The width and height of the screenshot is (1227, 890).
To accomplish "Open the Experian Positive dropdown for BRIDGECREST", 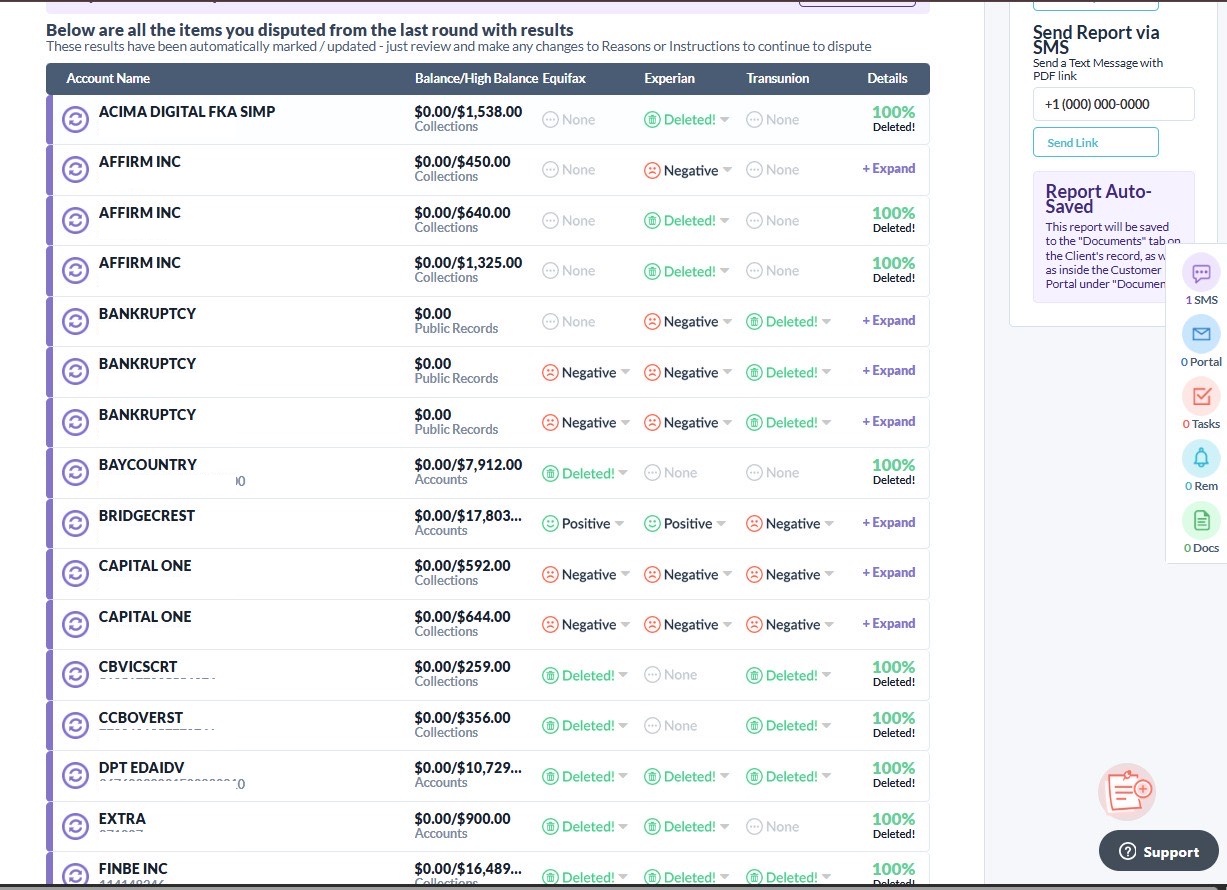I will [686, 522].
